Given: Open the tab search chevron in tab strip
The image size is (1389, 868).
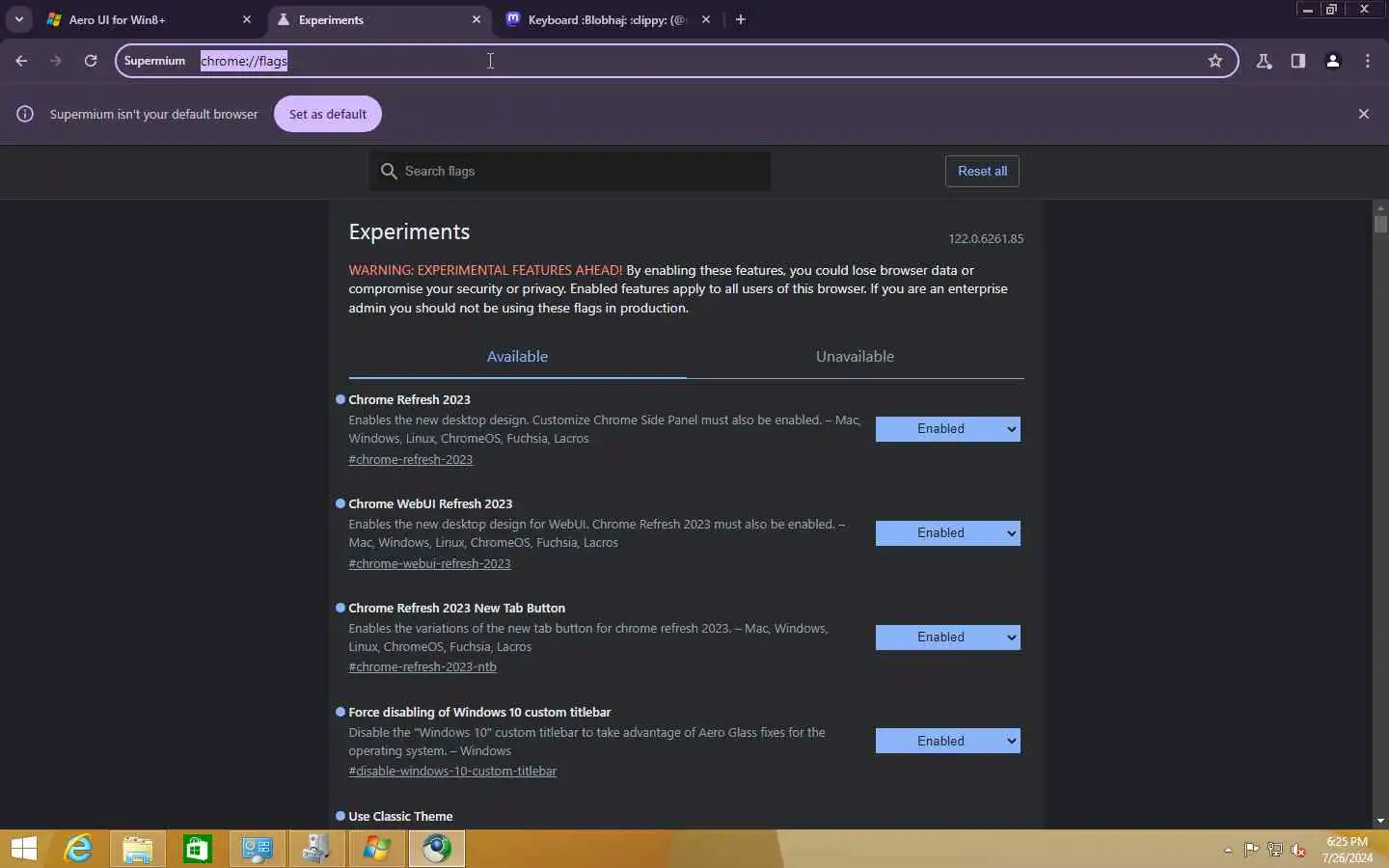Looking at the screenshot, I should click(18, 19).
